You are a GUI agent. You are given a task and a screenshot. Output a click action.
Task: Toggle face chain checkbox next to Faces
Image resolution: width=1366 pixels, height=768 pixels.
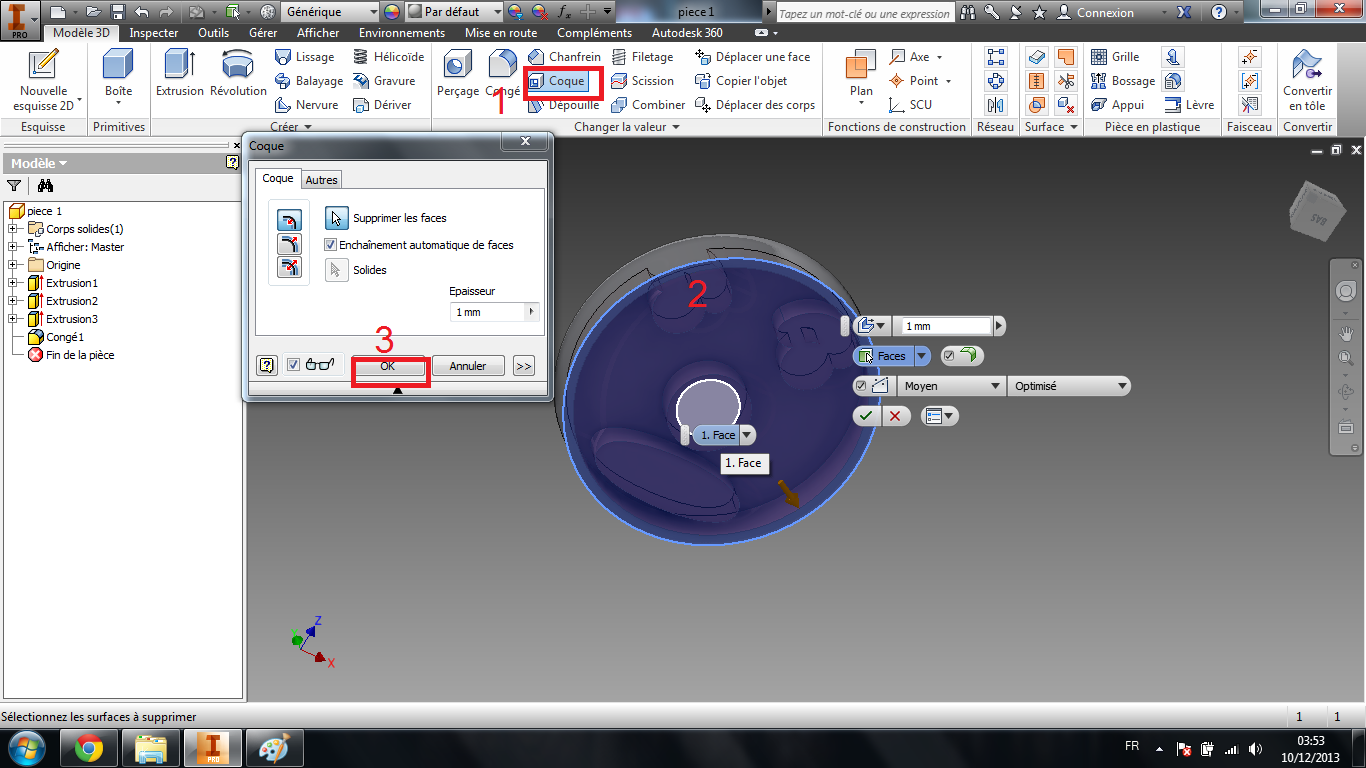pyautogui.click(x=949, y=356)
